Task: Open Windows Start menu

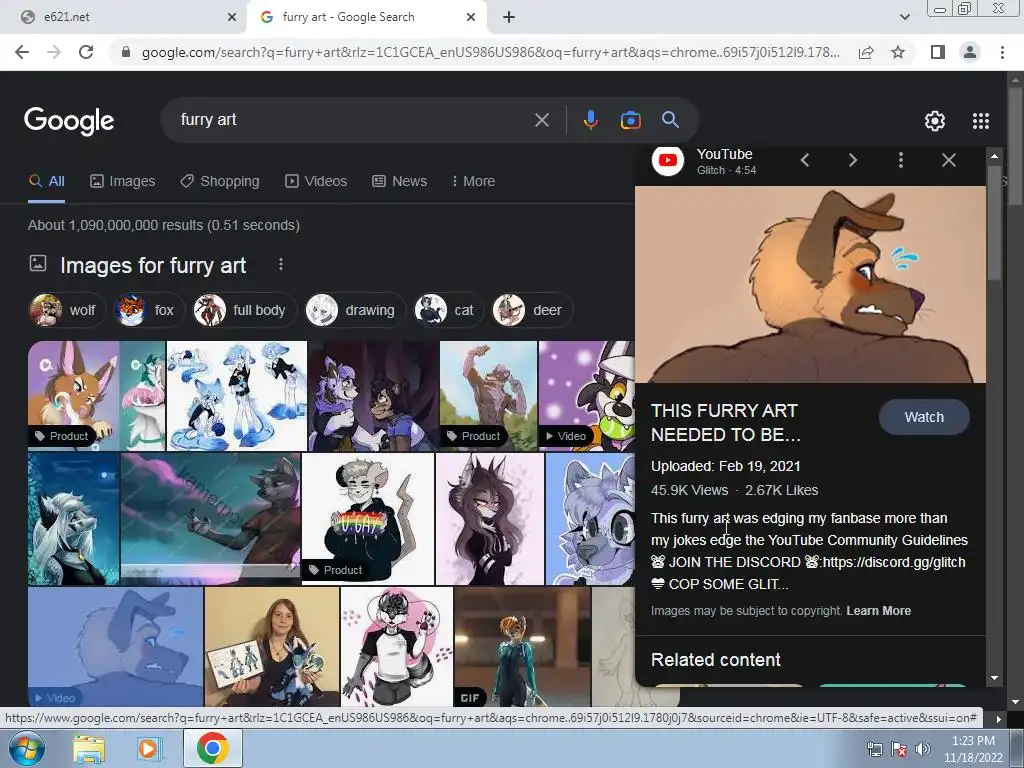Action: coord(27,748)
